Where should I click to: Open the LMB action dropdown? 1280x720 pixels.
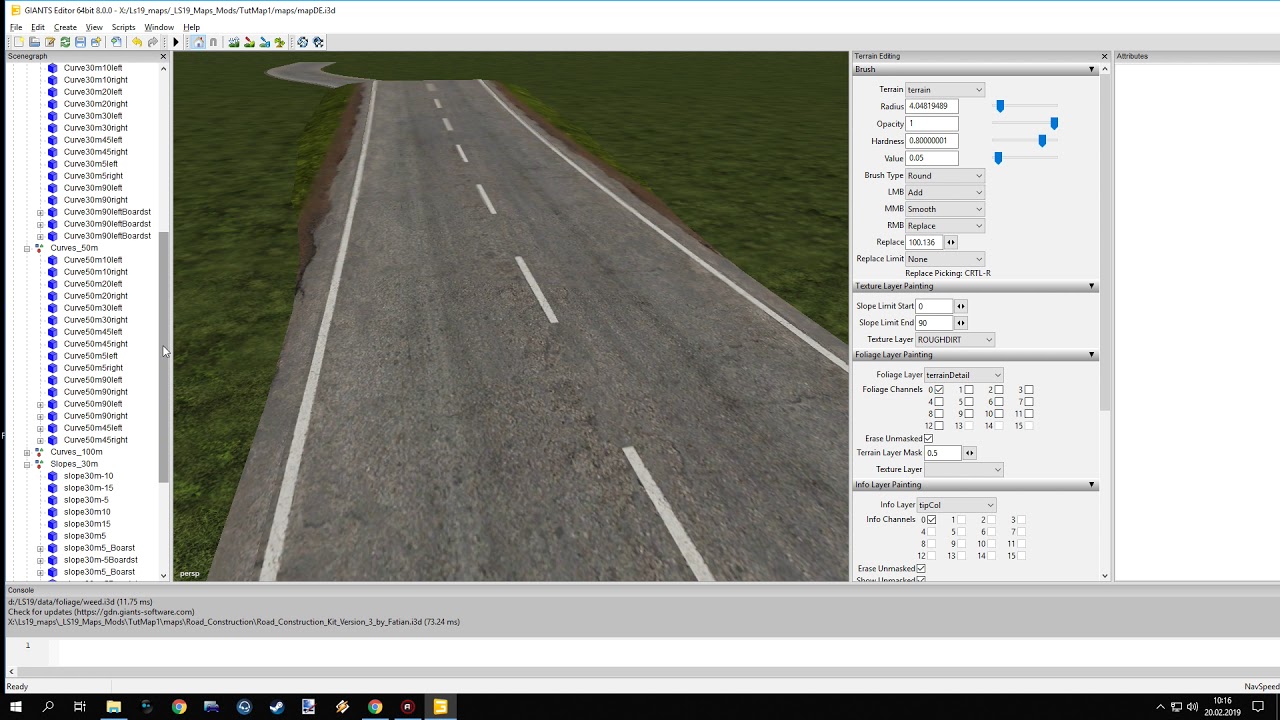click(945, 192)
